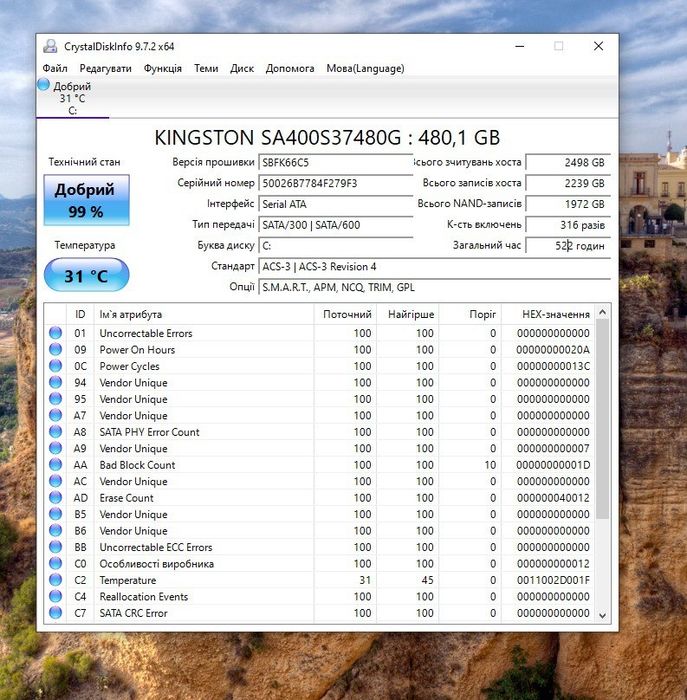Screen dimensions: 687x700
Task: Open the Мова(Language) menu
Action: tap(365, 68)
